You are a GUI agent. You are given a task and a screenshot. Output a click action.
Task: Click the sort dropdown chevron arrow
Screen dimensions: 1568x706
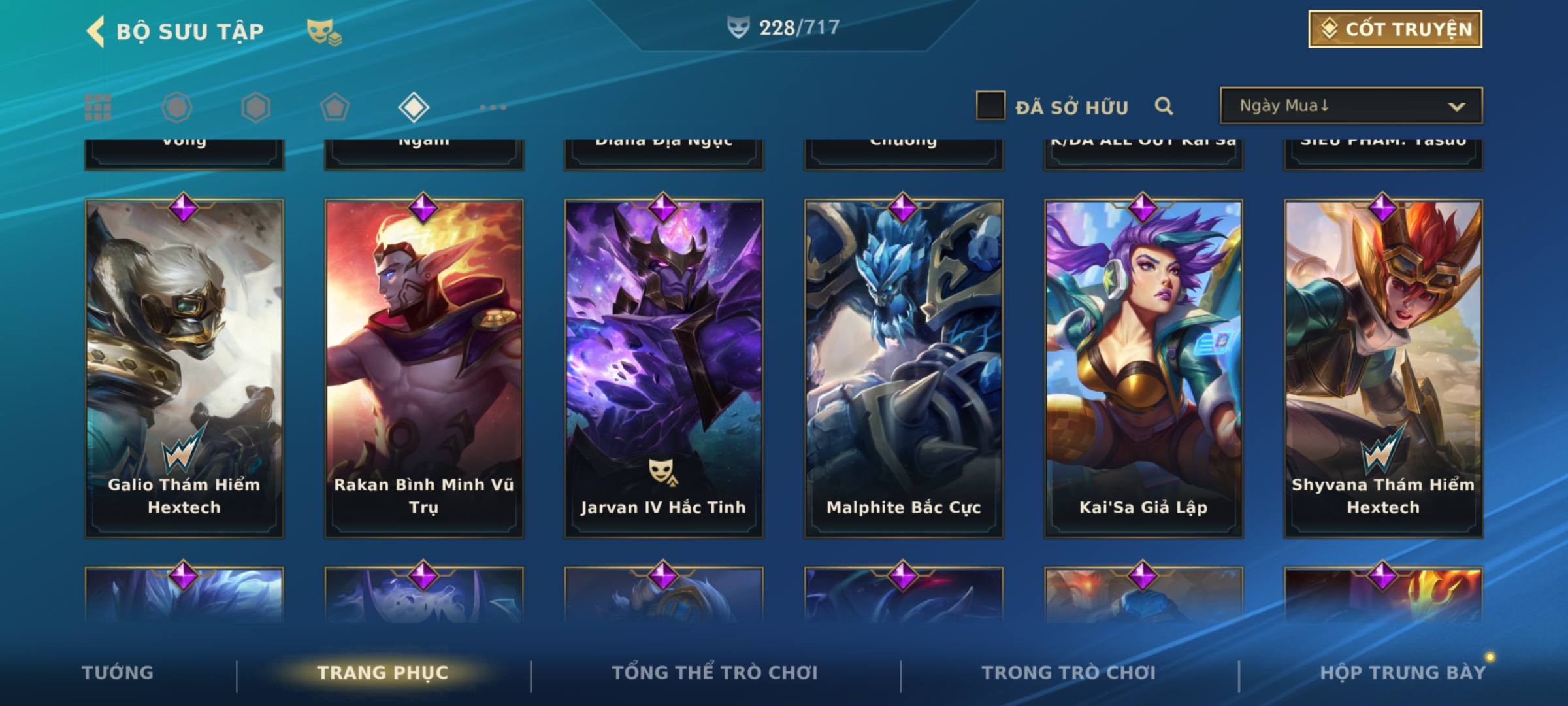[x=1456, y=107]
